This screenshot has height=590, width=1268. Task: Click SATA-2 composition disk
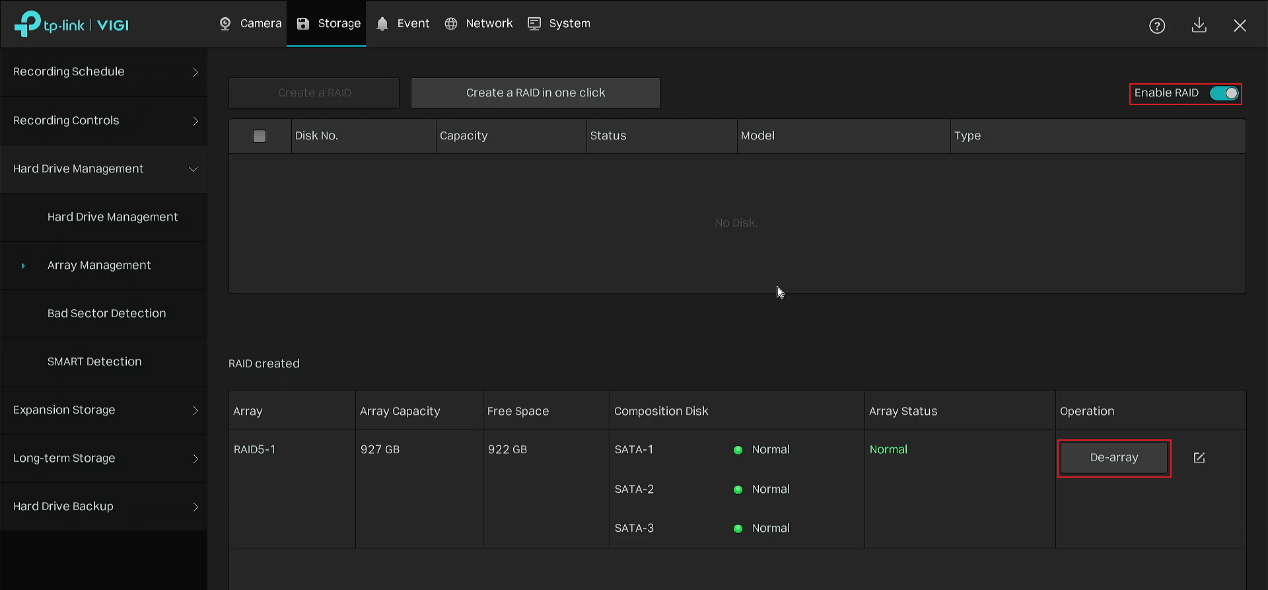coord(634,489)
